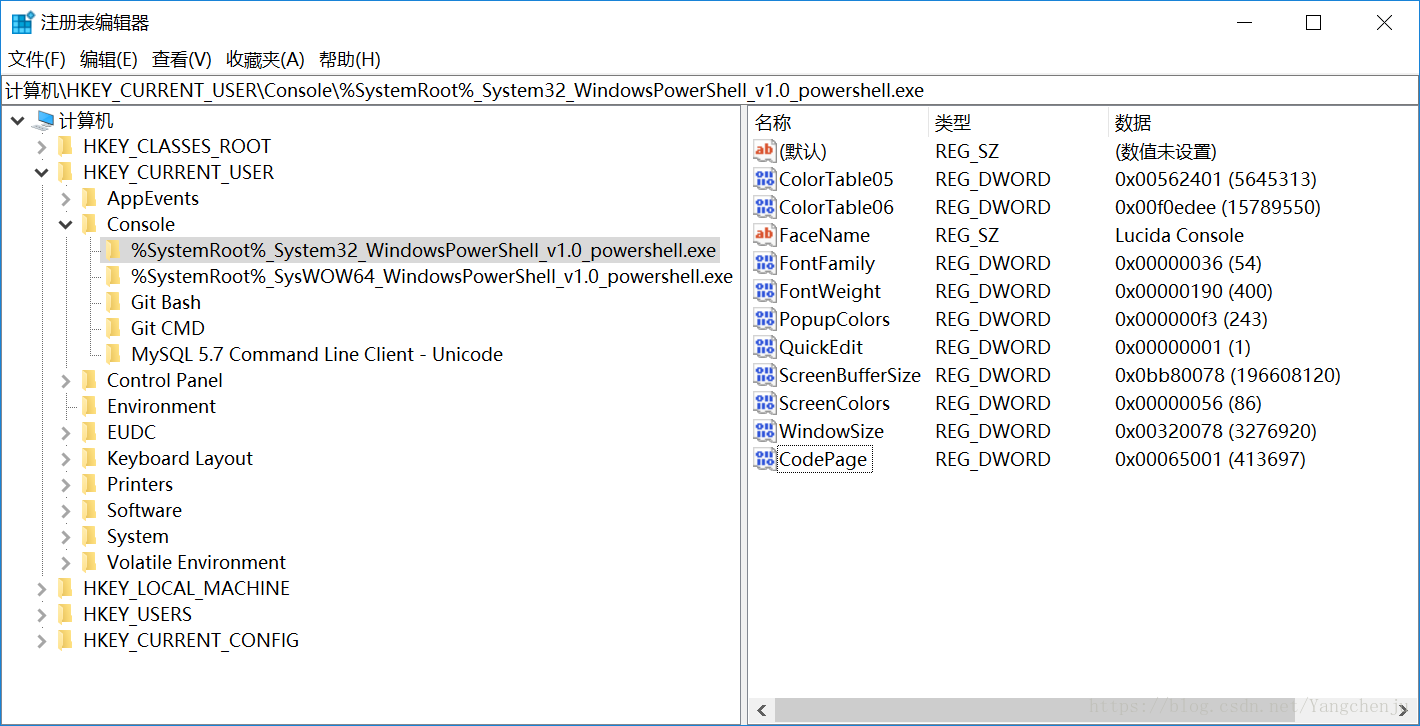Expand the AppEvents key
The width and height of the screenshot is (1420, 726).
65,198
